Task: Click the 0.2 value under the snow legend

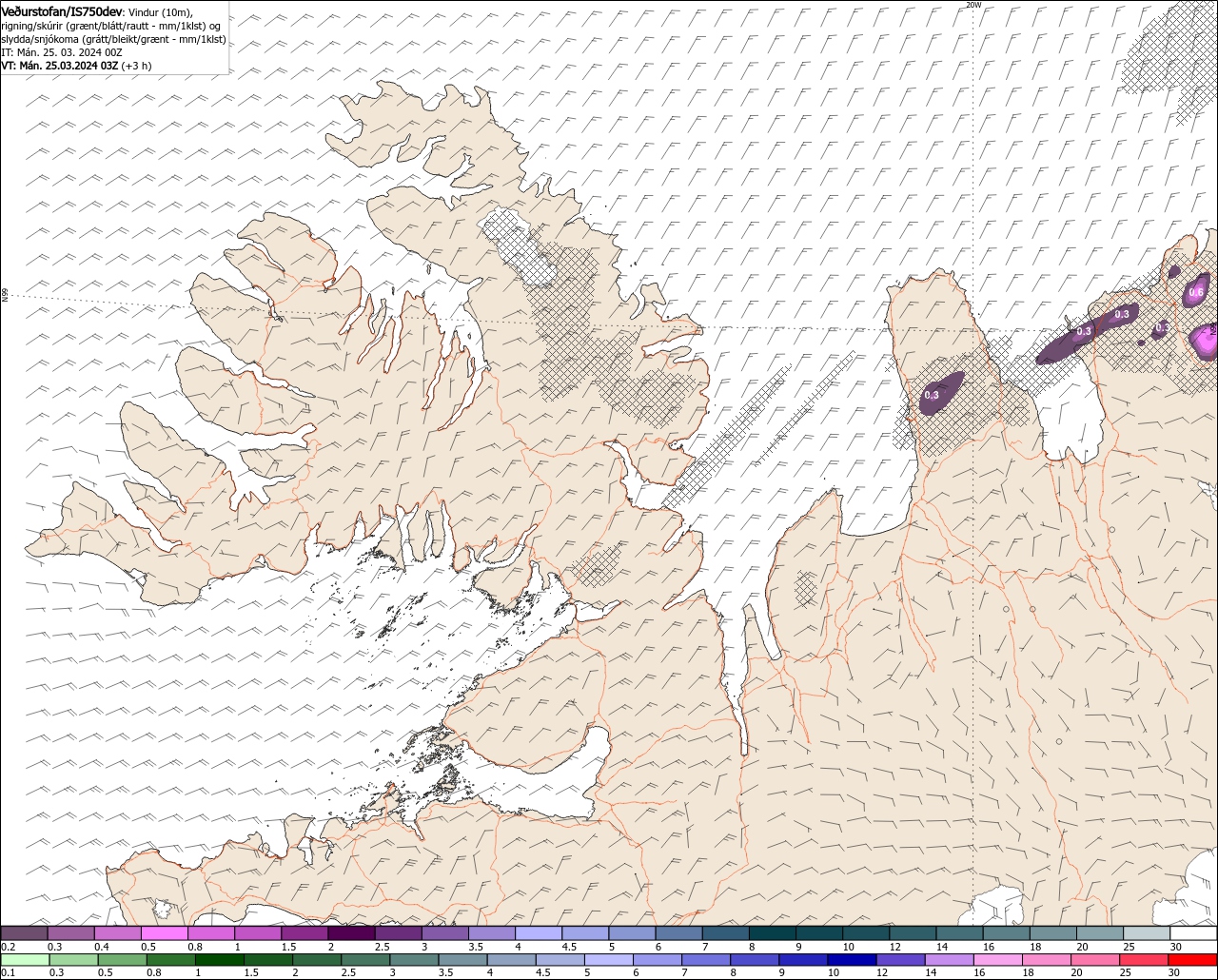Action: pos(9,947)
